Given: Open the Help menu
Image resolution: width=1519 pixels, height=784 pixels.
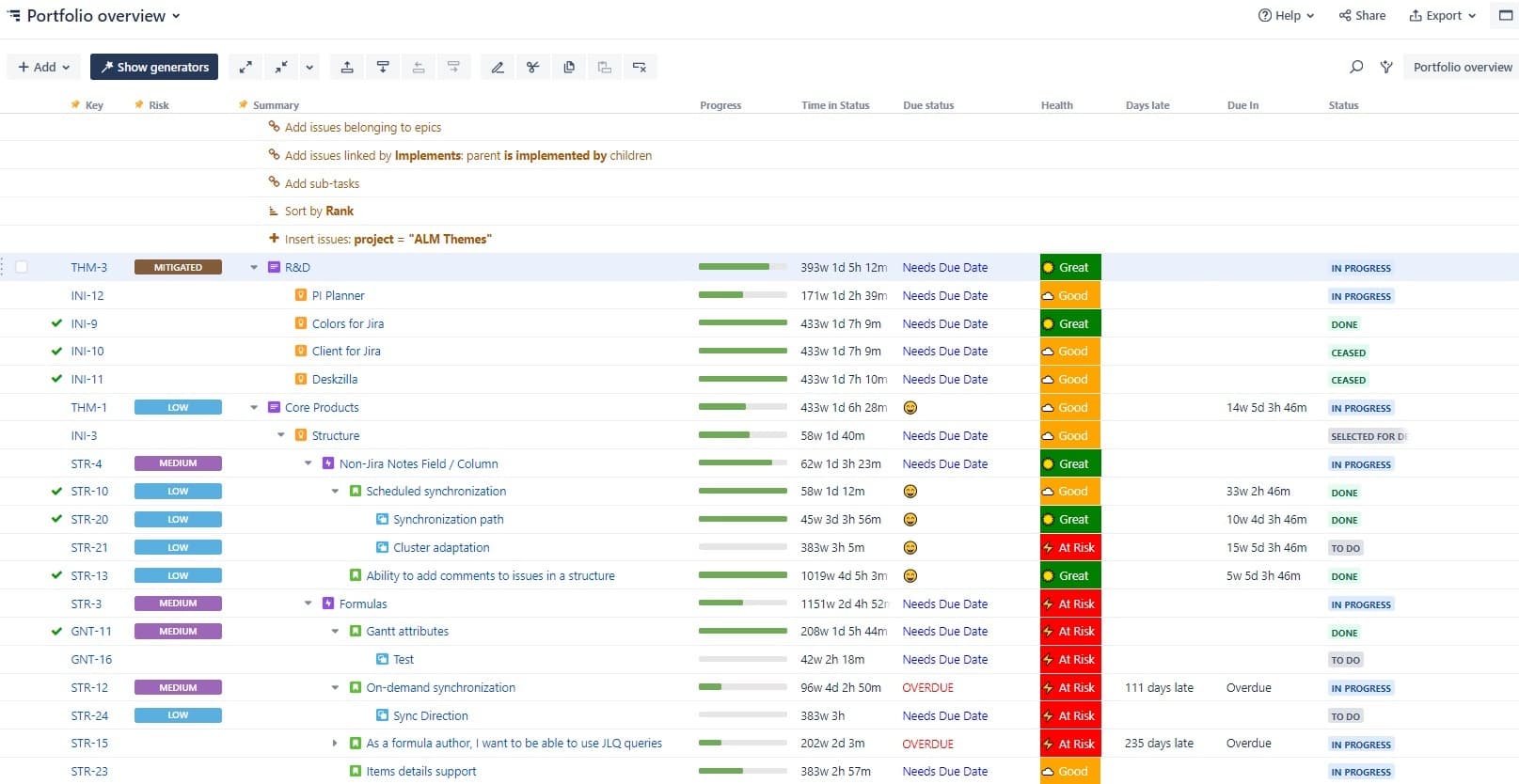Looking at the screenshot, I should click(x=1286, y=15).
